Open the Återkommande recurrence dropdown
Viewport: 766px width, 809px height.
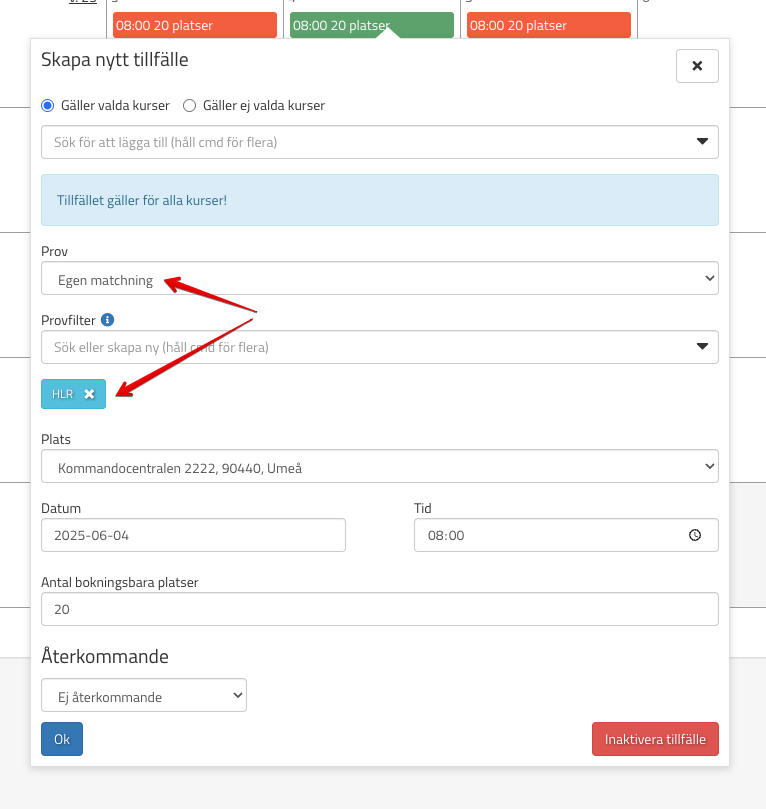[143, 696]
